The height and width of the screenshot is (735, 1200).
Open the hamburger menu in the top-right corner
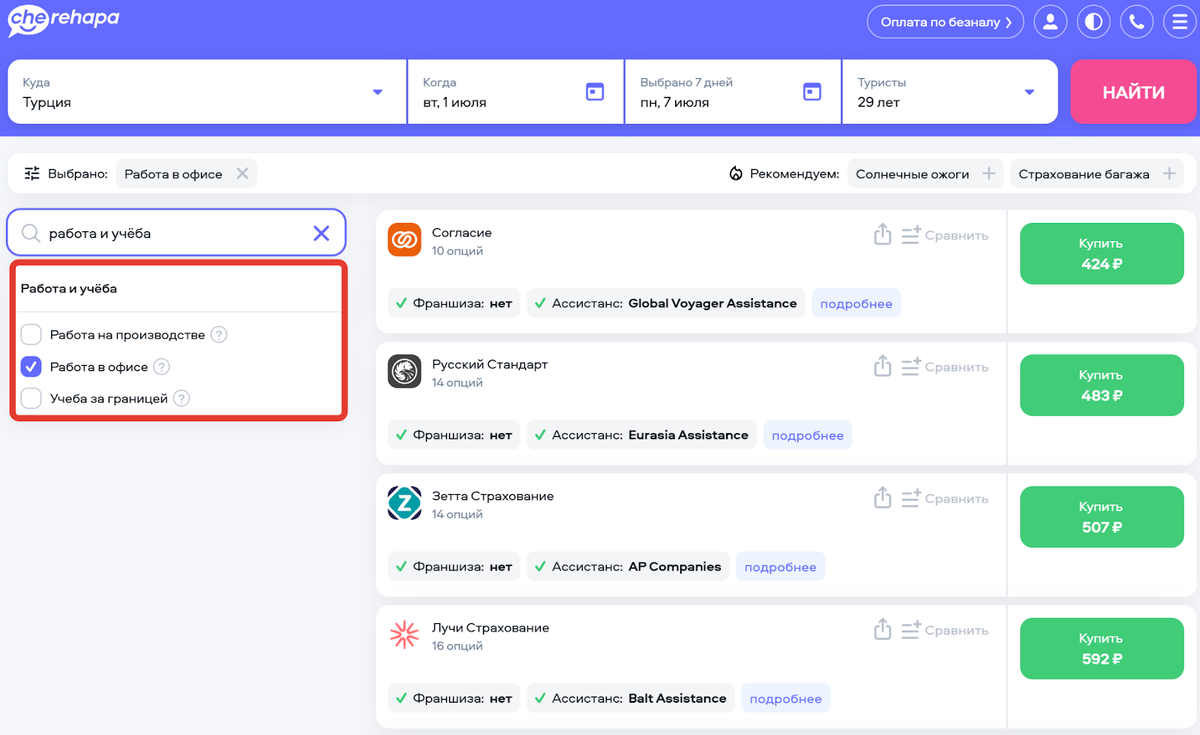(x=1181, y=21)
